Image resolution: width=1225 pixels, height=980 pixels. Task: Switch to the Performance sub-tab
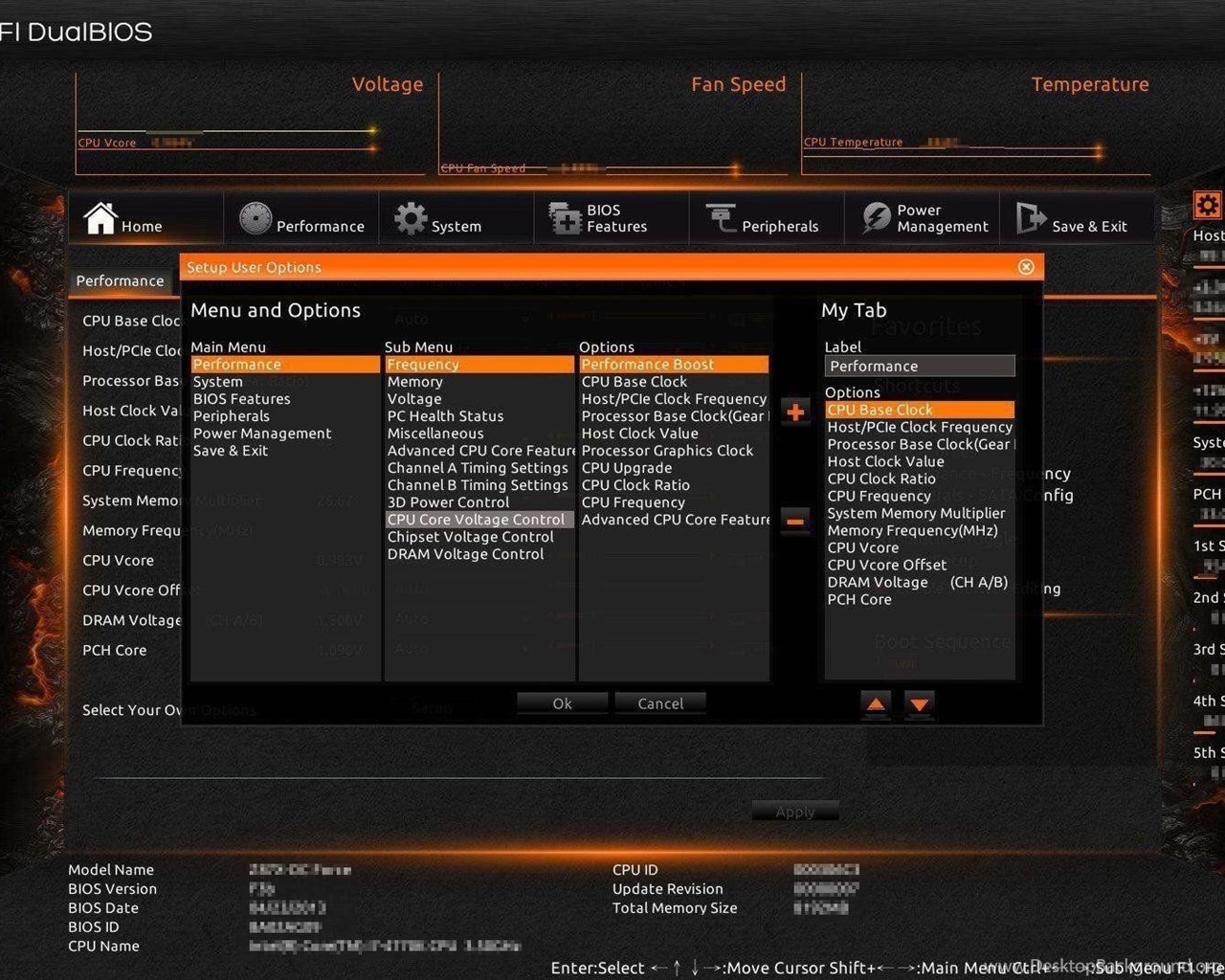120,280
